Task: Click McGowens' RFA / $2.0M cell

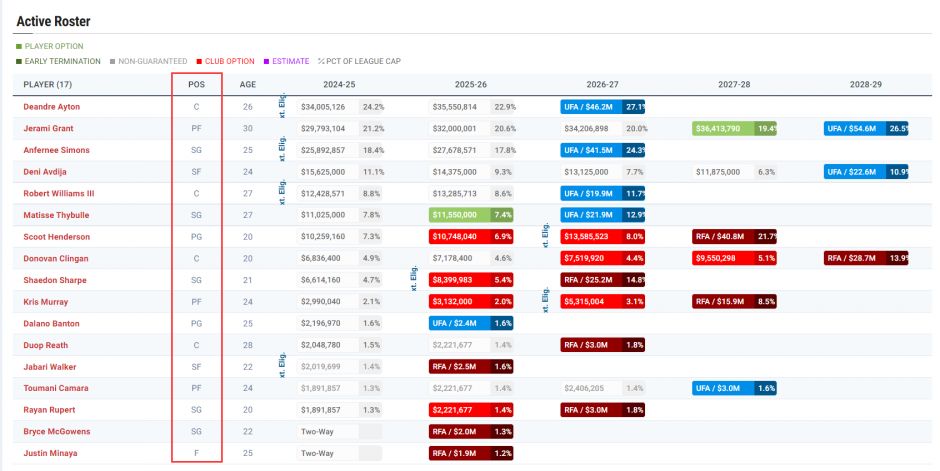Action: (471, 431)
